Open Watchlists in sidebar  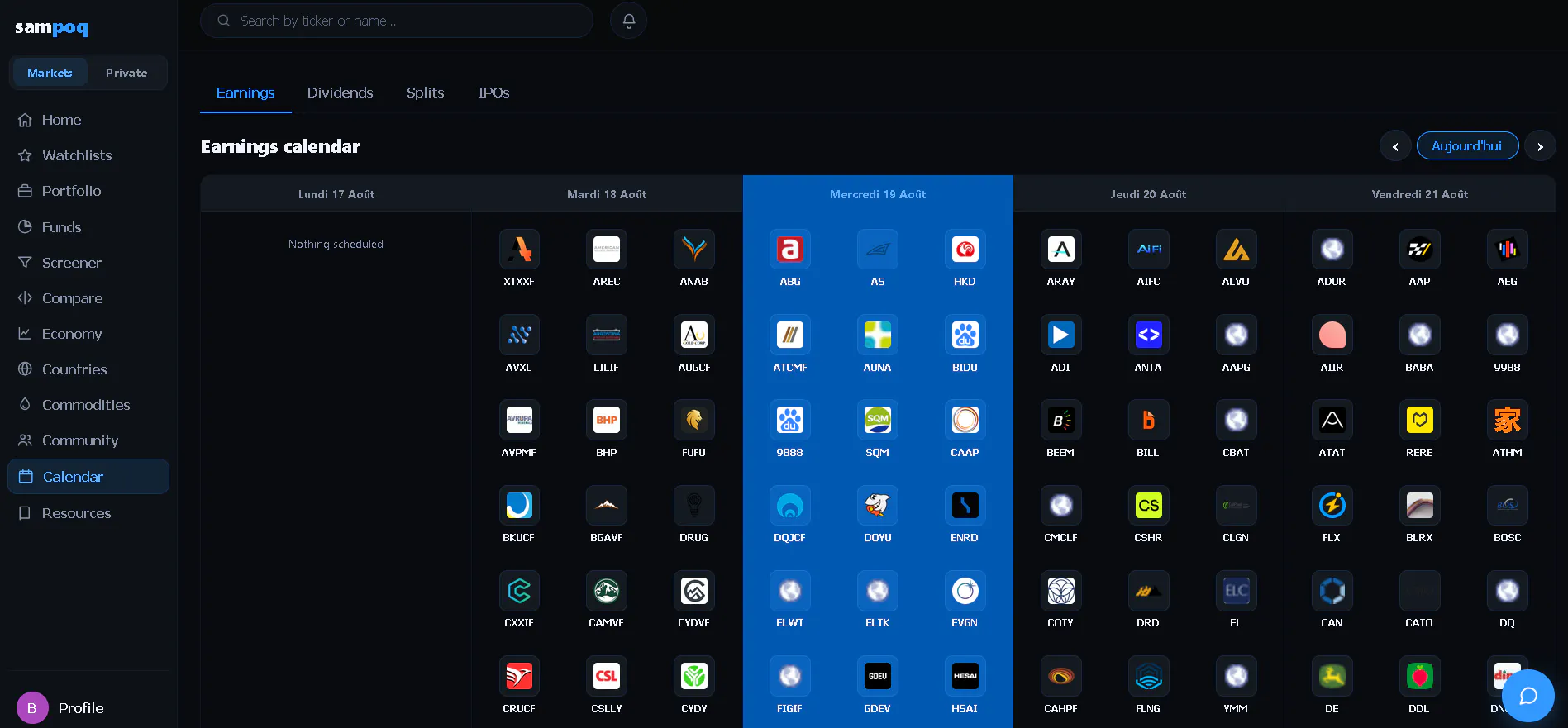(88, 155)
